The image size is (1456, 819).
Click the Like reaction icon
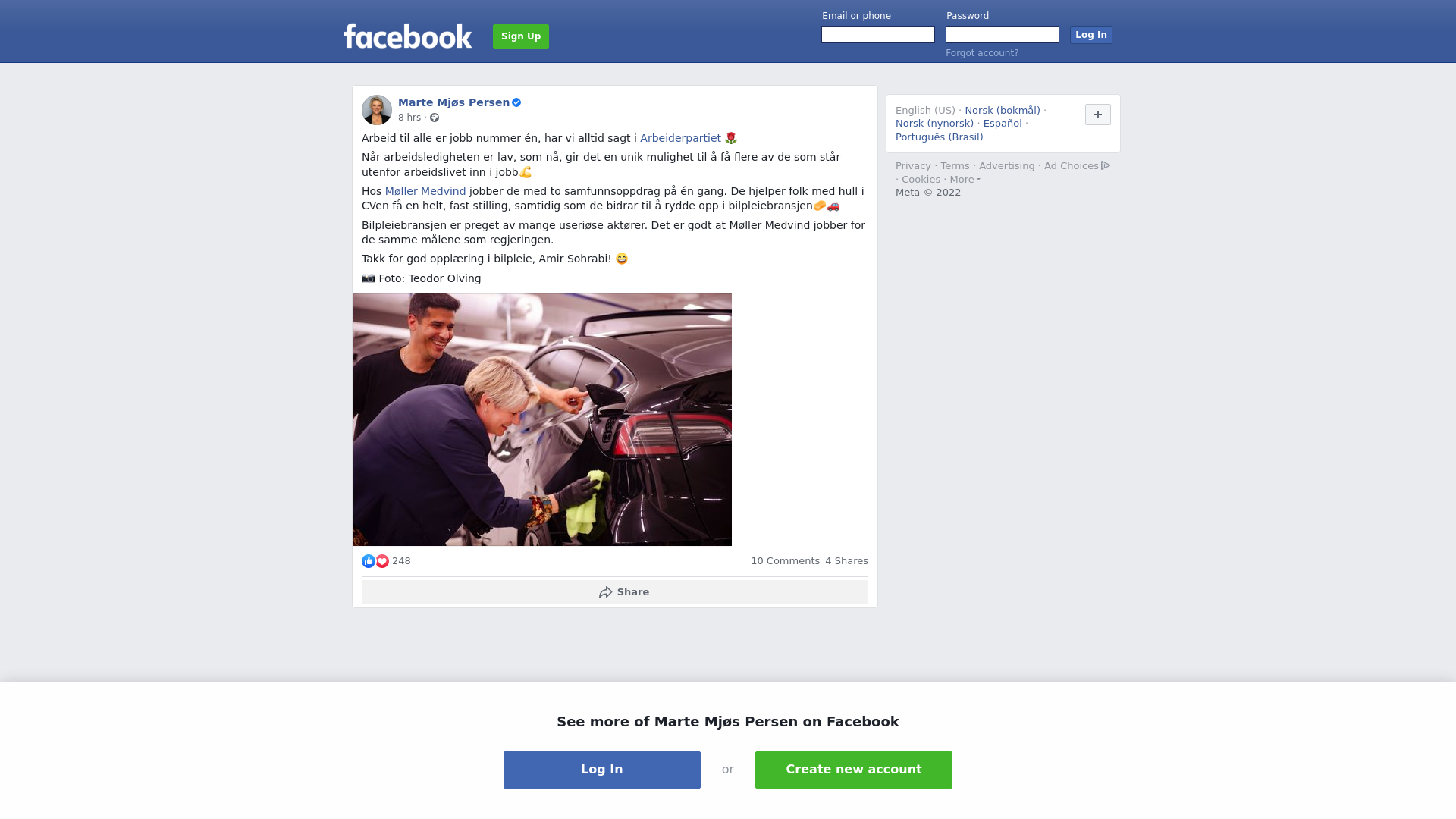point(369,561)
